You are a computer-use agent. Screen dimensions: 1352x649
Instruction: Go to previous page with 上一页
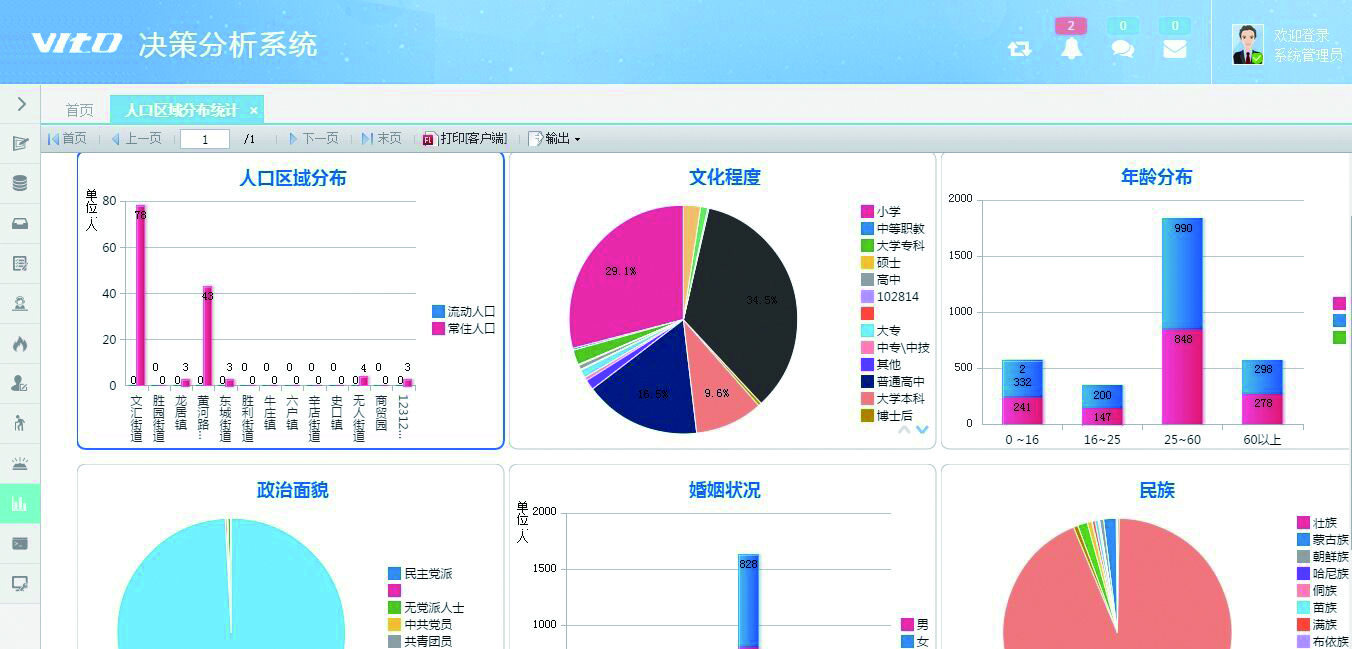[136, 139]
